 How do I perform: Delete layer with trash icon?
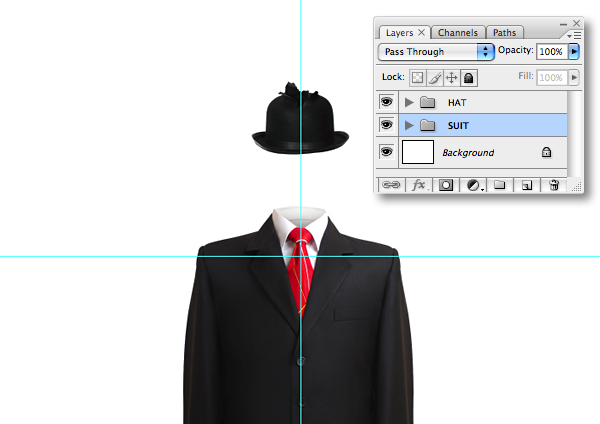coord(554,185)
